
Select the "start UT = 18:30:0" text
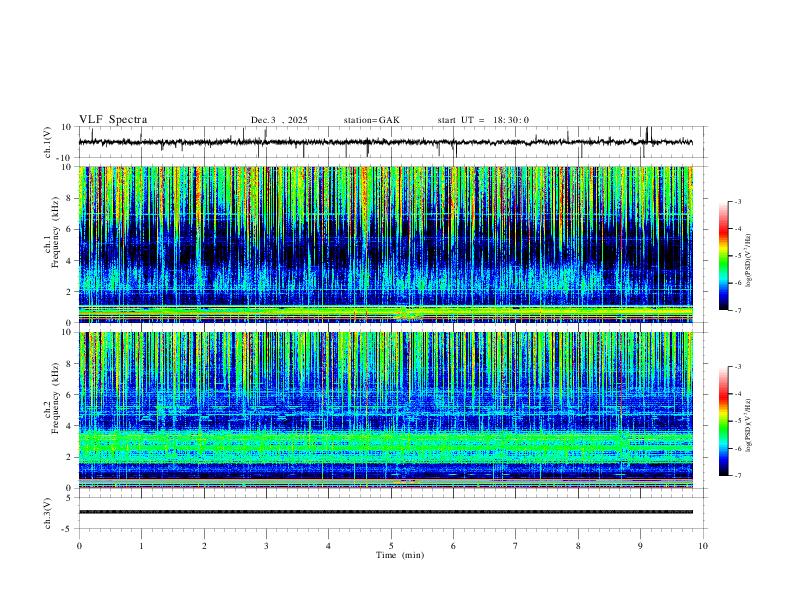pyautogui.click(x=483, y=120)
